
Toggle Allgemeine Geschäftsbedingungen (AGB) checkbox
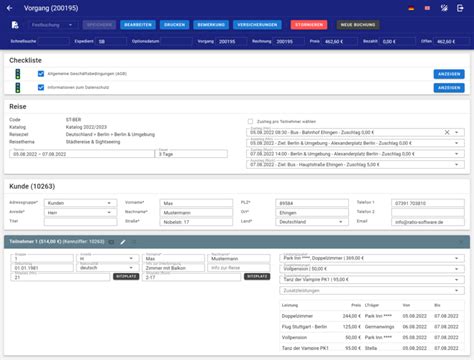(41, 74)
